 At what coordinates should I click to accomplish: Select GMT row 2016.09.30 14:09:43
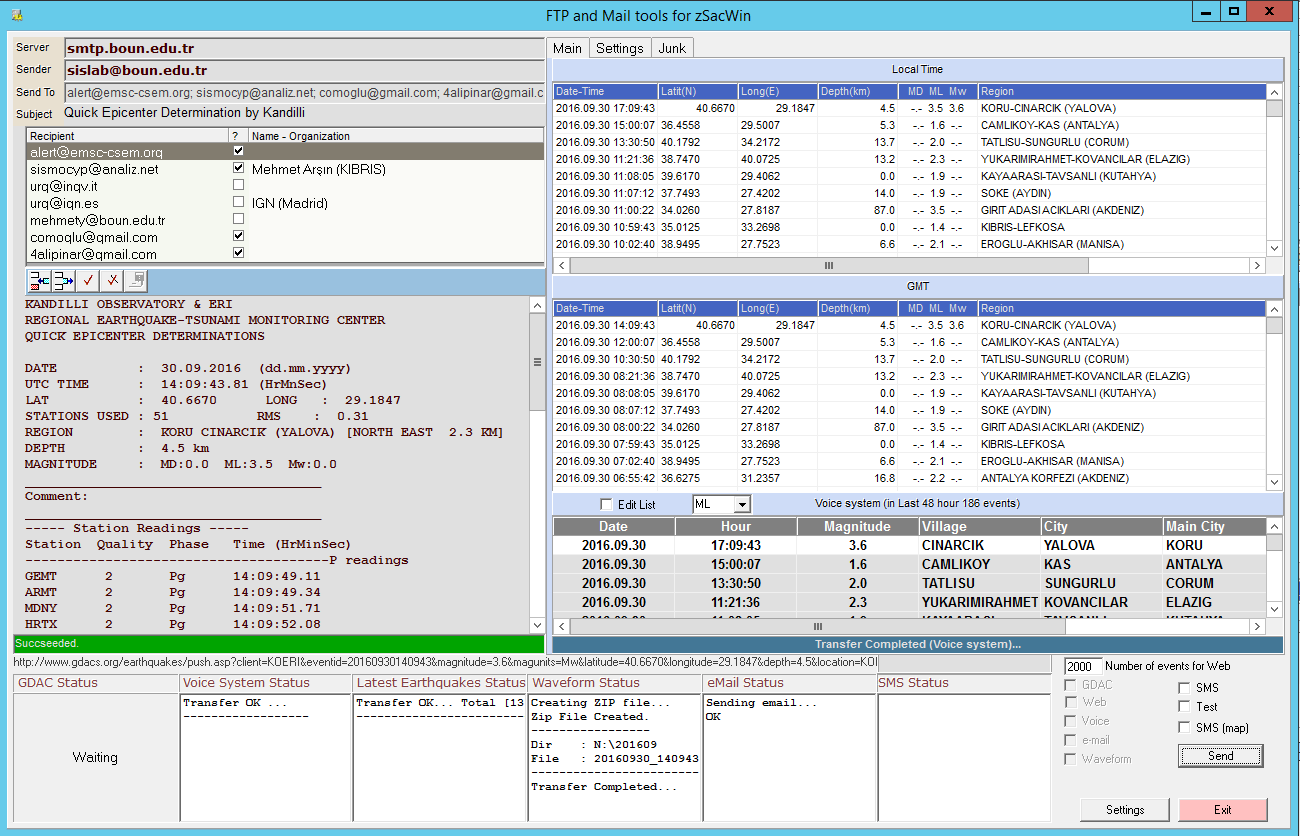909,325
